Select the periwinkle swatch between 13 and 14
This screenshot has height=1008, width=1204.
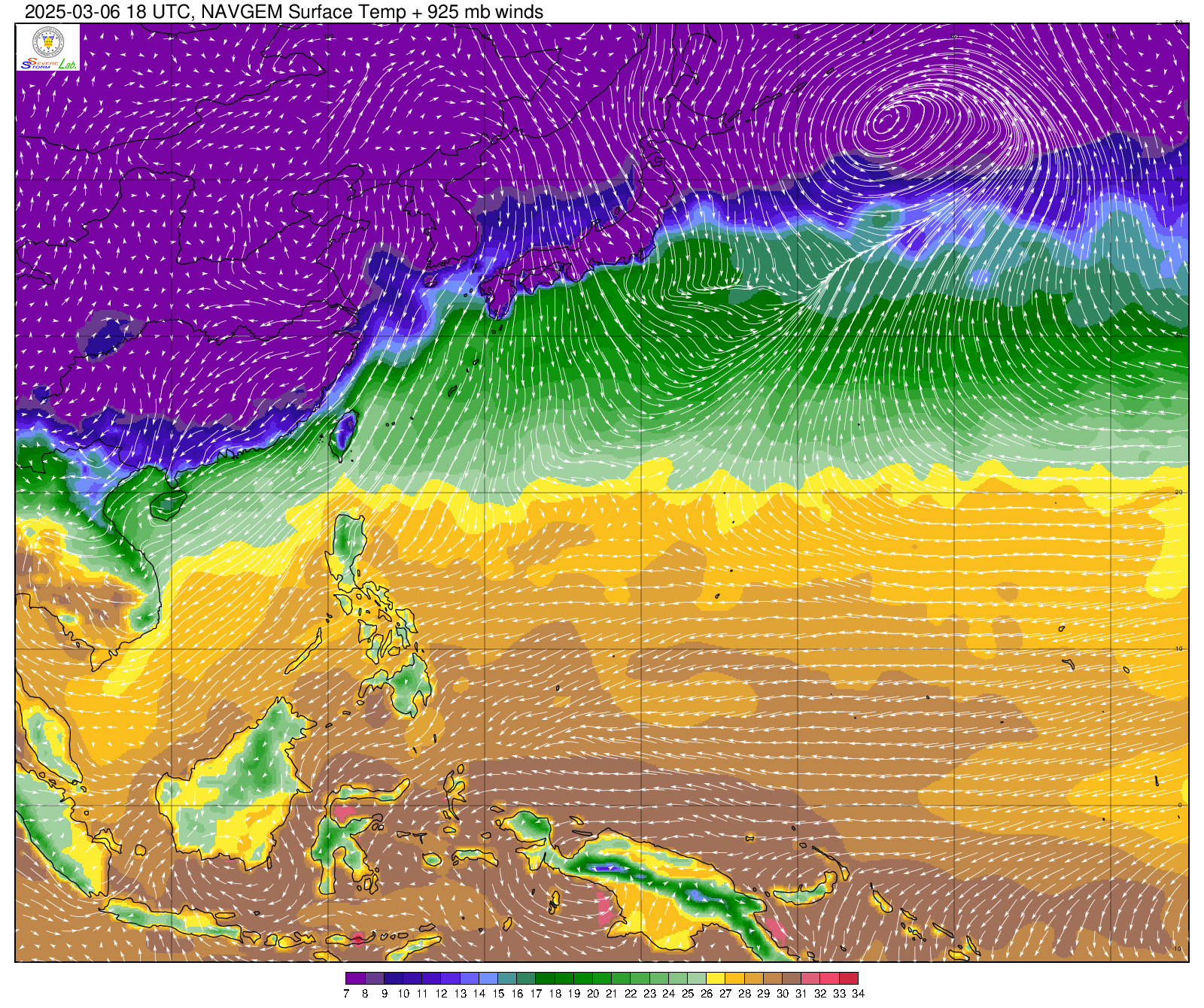click(x=470, y=978)
